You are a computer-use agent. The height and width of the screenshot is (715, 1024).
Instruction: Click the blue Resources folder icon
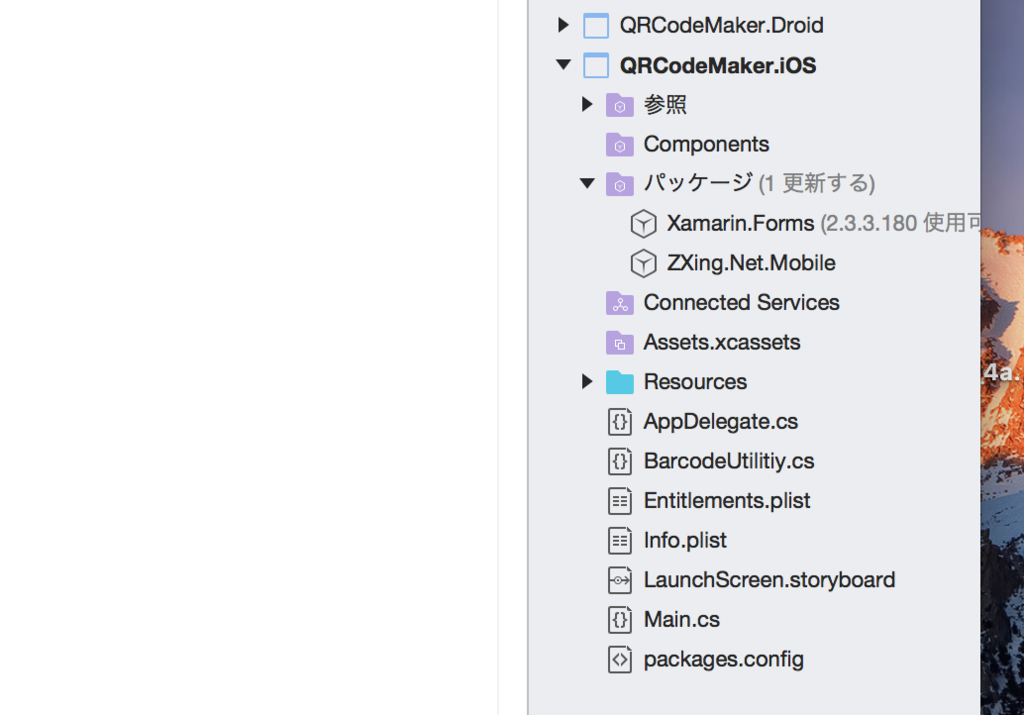(x=620, y=382)
